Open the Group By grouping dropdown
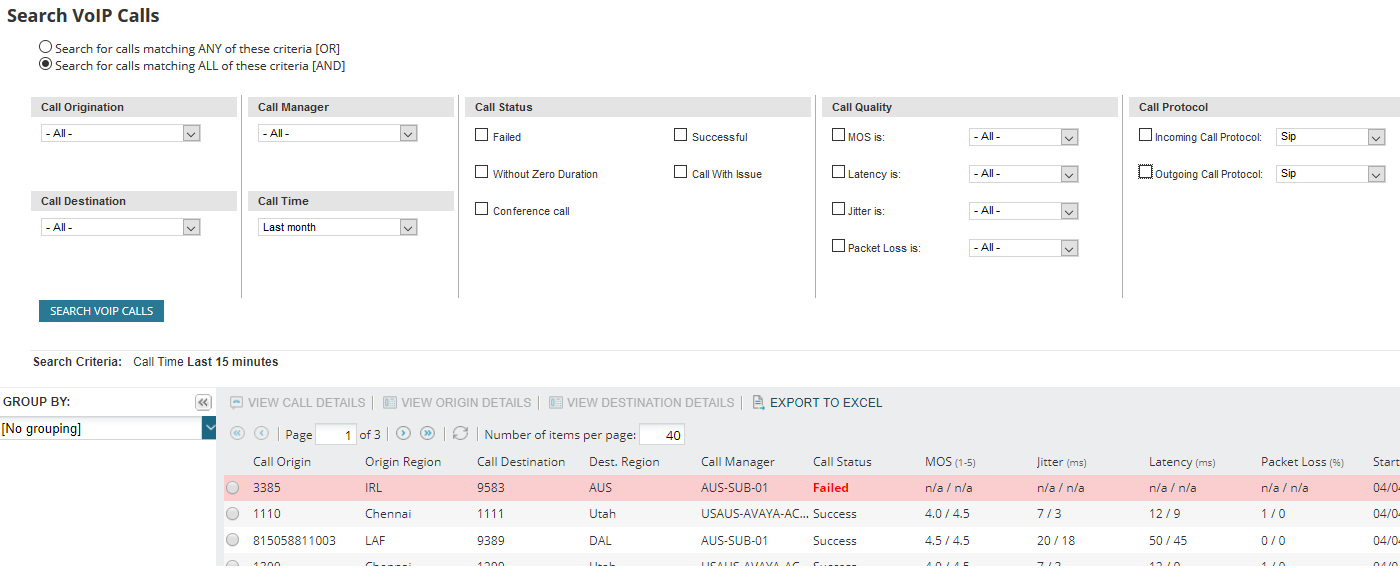Image resolution: width=1400 pixels, height=578 pixels. tap(108, 428)
